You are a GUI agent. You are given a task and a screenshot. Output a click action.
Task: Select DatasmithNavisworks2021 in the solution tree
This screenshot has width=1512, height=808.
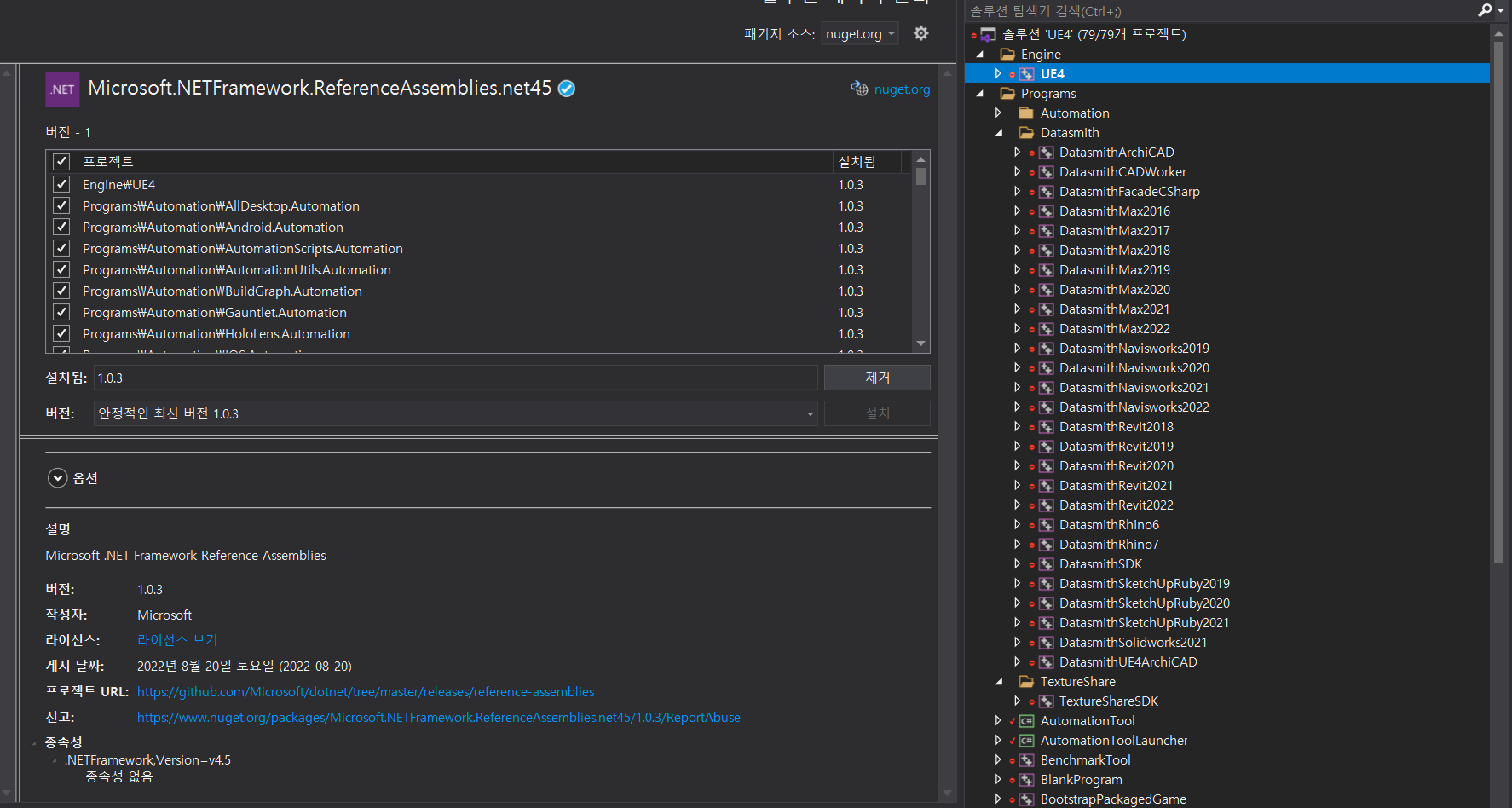click(x=1134, y=388)
